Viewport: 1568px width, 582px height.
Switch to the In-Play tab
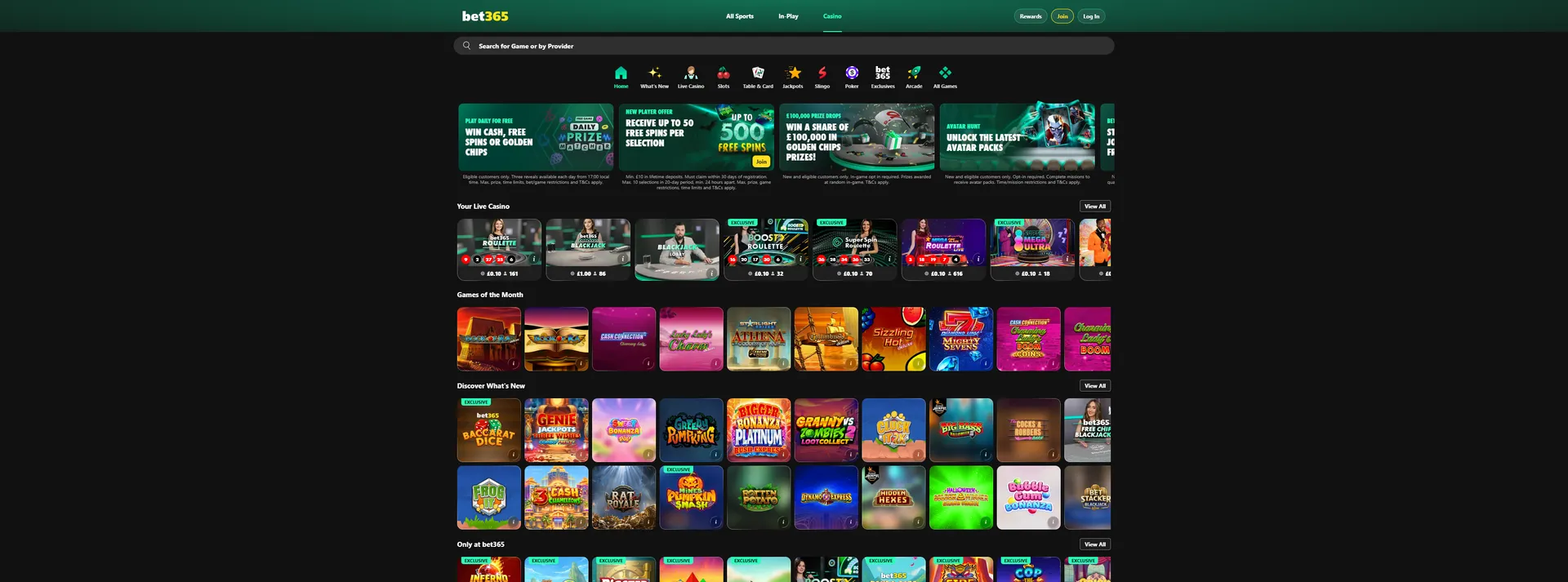(788, 16)
